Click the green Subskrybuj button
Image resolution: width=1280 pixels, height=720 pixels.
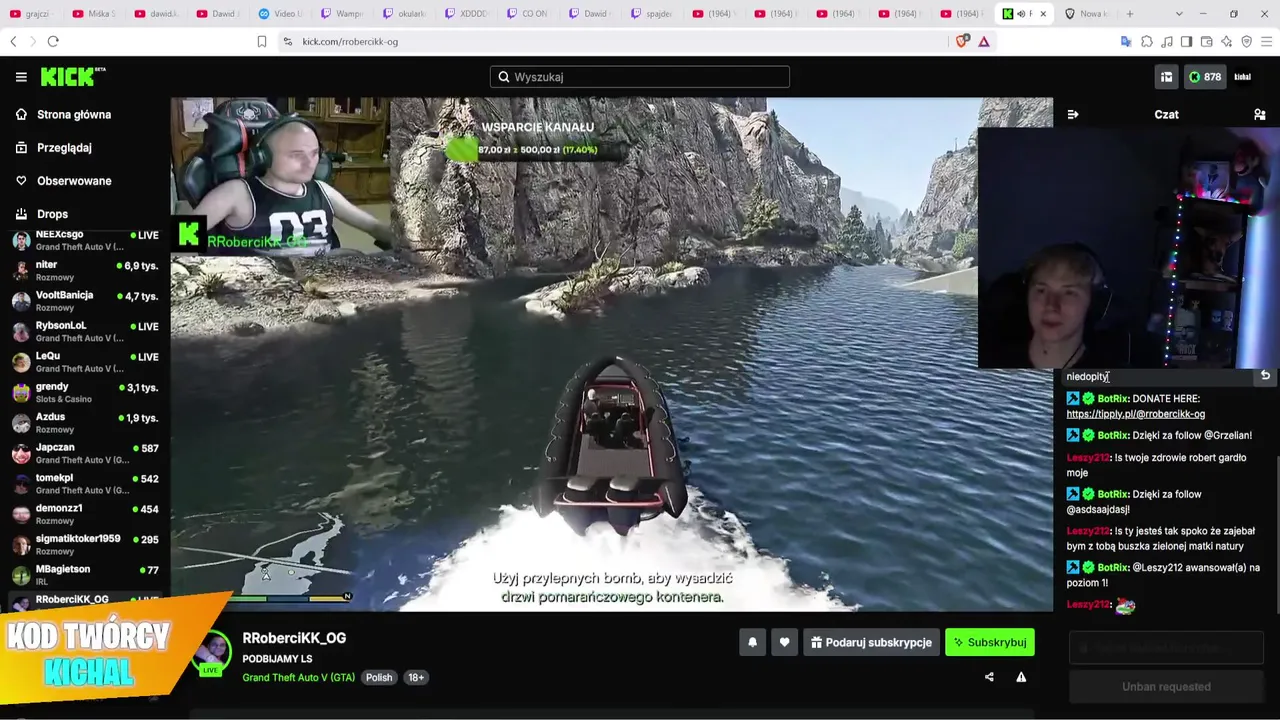coord(990,642)
